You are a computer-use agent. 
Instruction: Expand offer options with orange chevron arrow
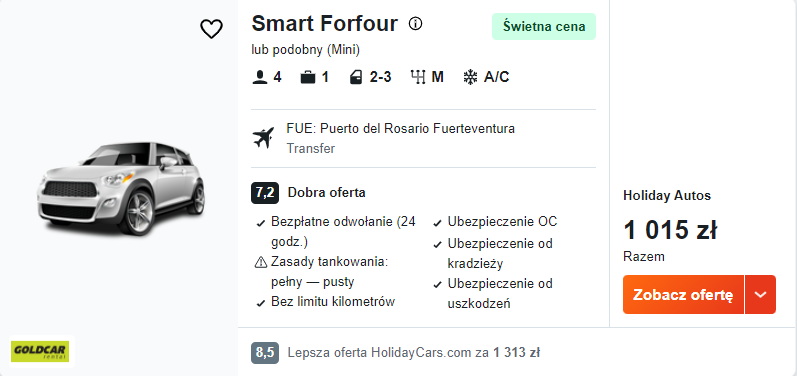coord(760,295)
